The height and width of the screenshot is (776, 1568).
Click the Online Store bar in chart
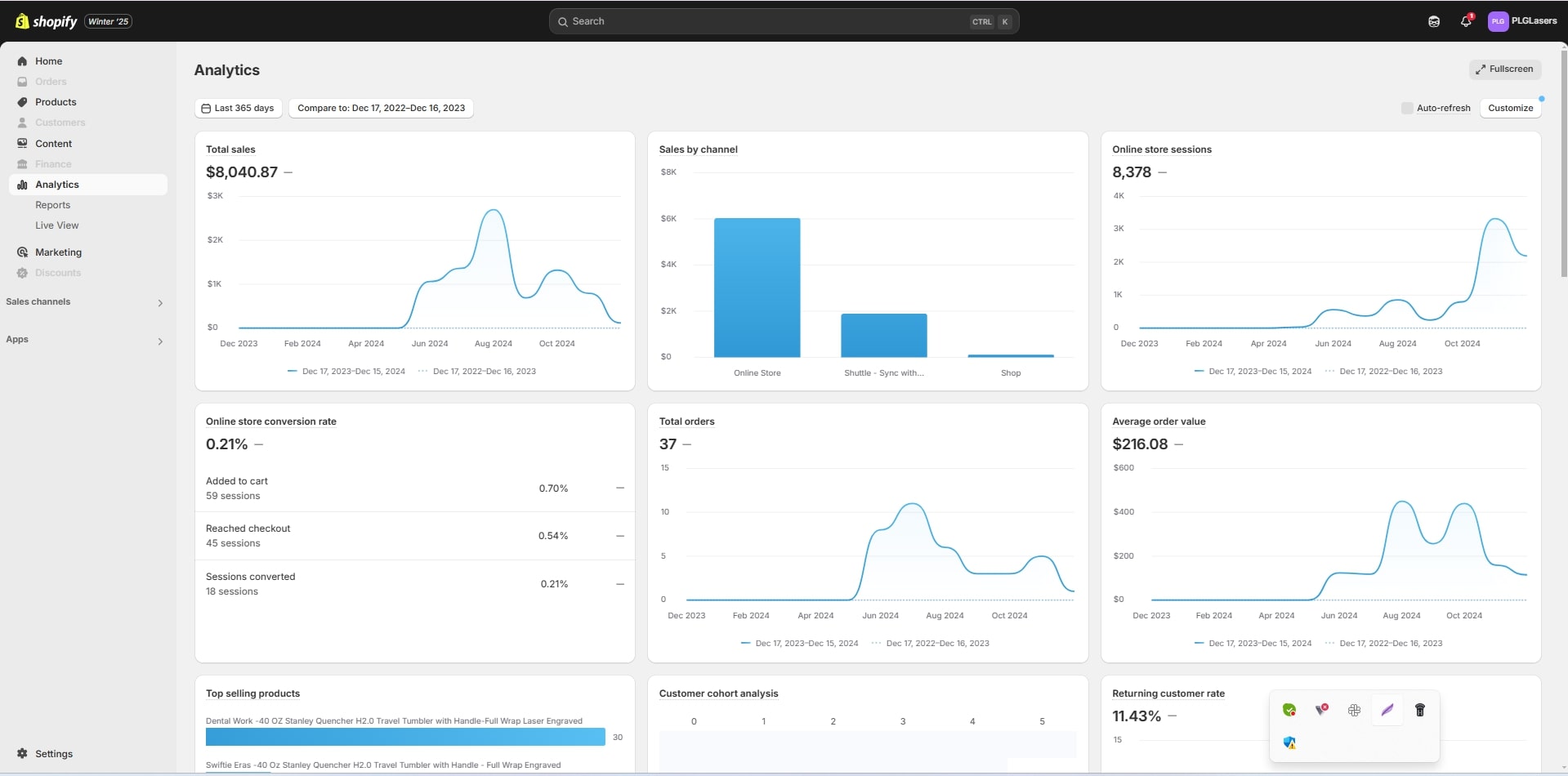coord(757,288)
